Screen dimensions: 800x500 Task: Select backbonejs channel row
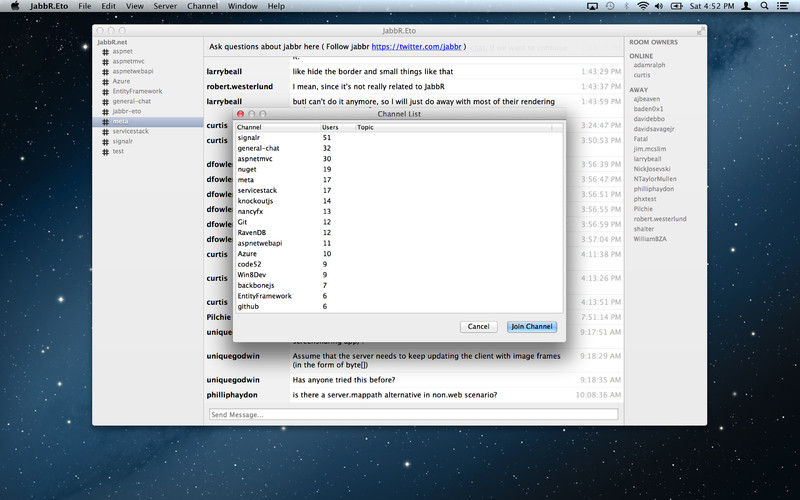coord(399,285)
